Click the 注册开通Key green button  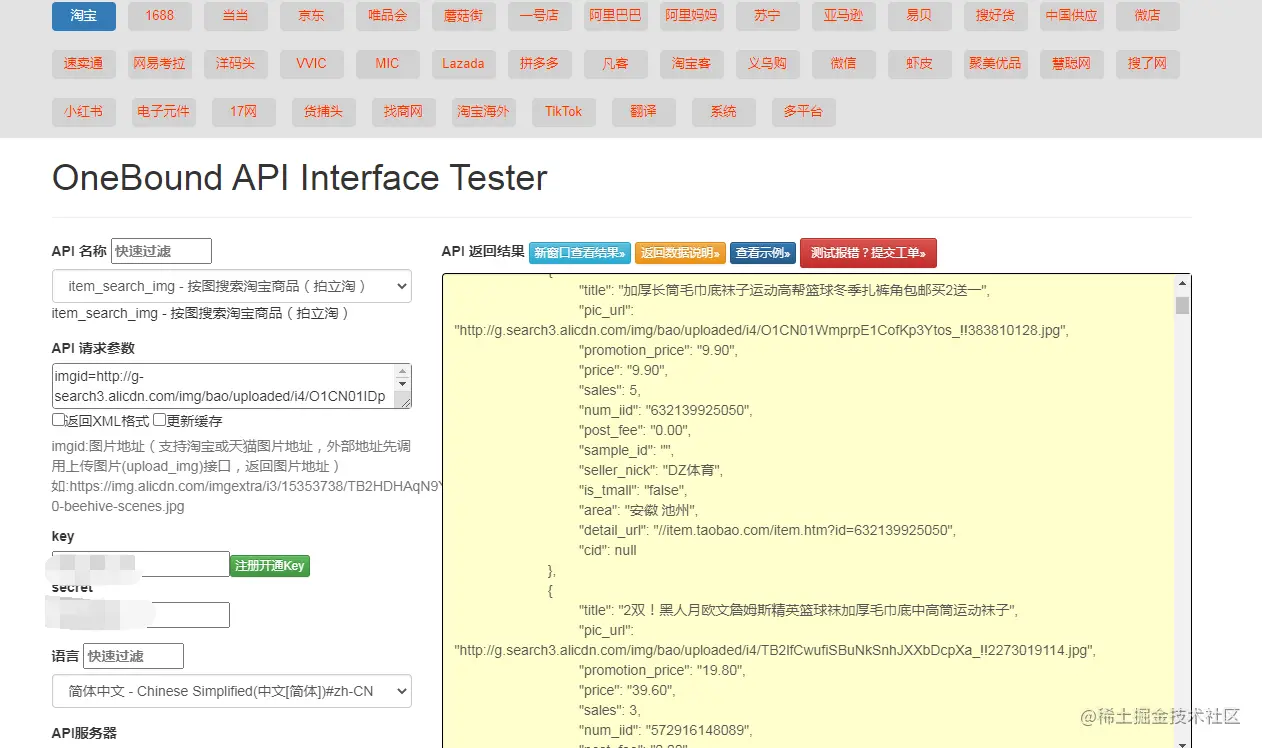pyautogui.click(x=270, y=566)
